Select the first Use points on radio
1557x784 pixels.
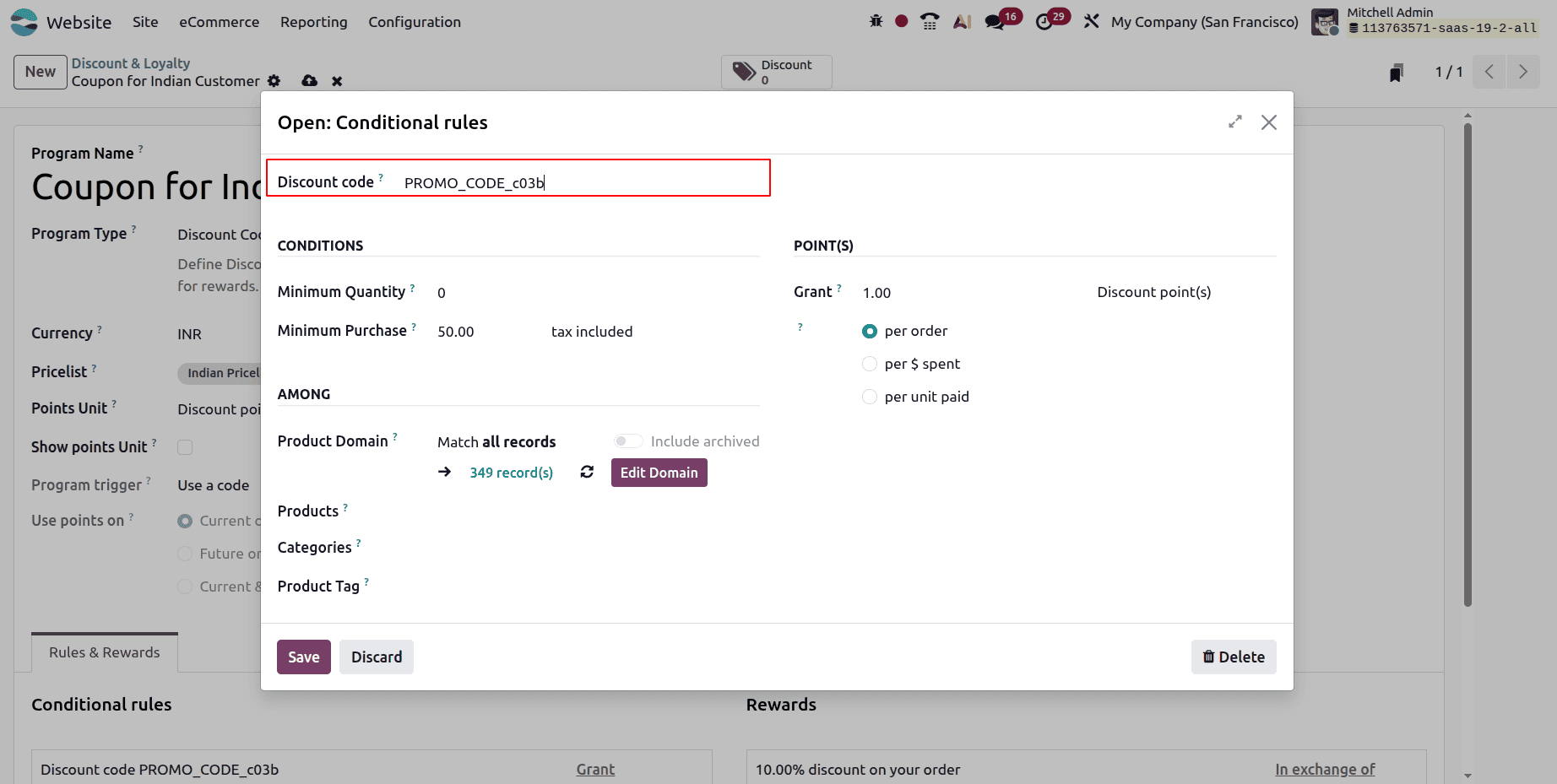pyautogui.click(x=185, y=522)
